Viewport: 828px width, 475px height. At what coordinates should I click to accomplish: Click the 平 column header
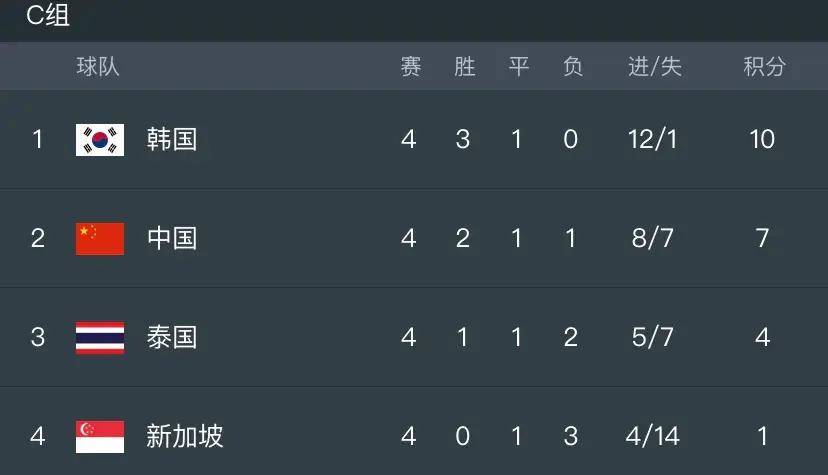point(519,66)
